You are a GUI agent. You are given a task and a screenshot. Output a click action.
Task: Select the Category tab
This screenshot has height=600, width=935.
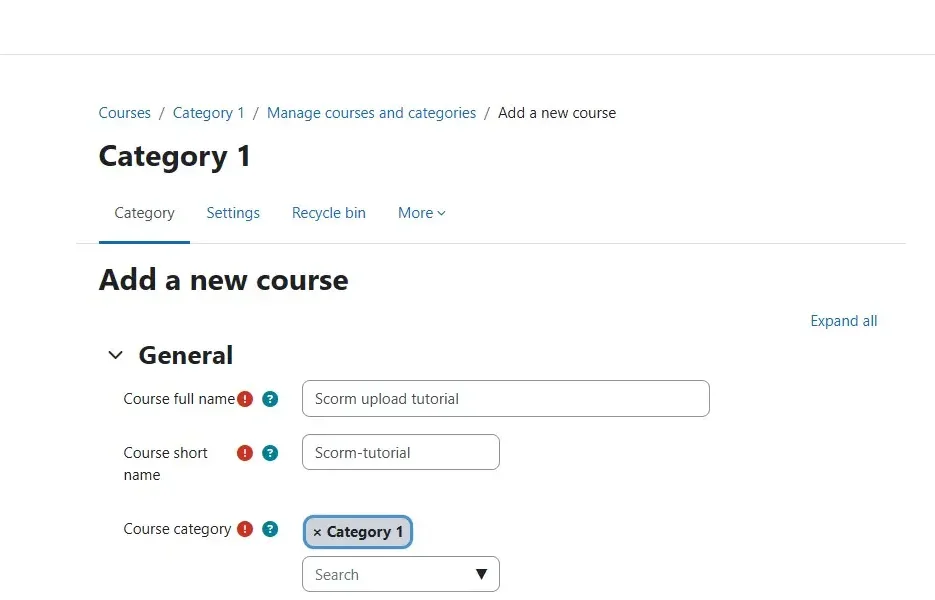click(x=144, y=213)
